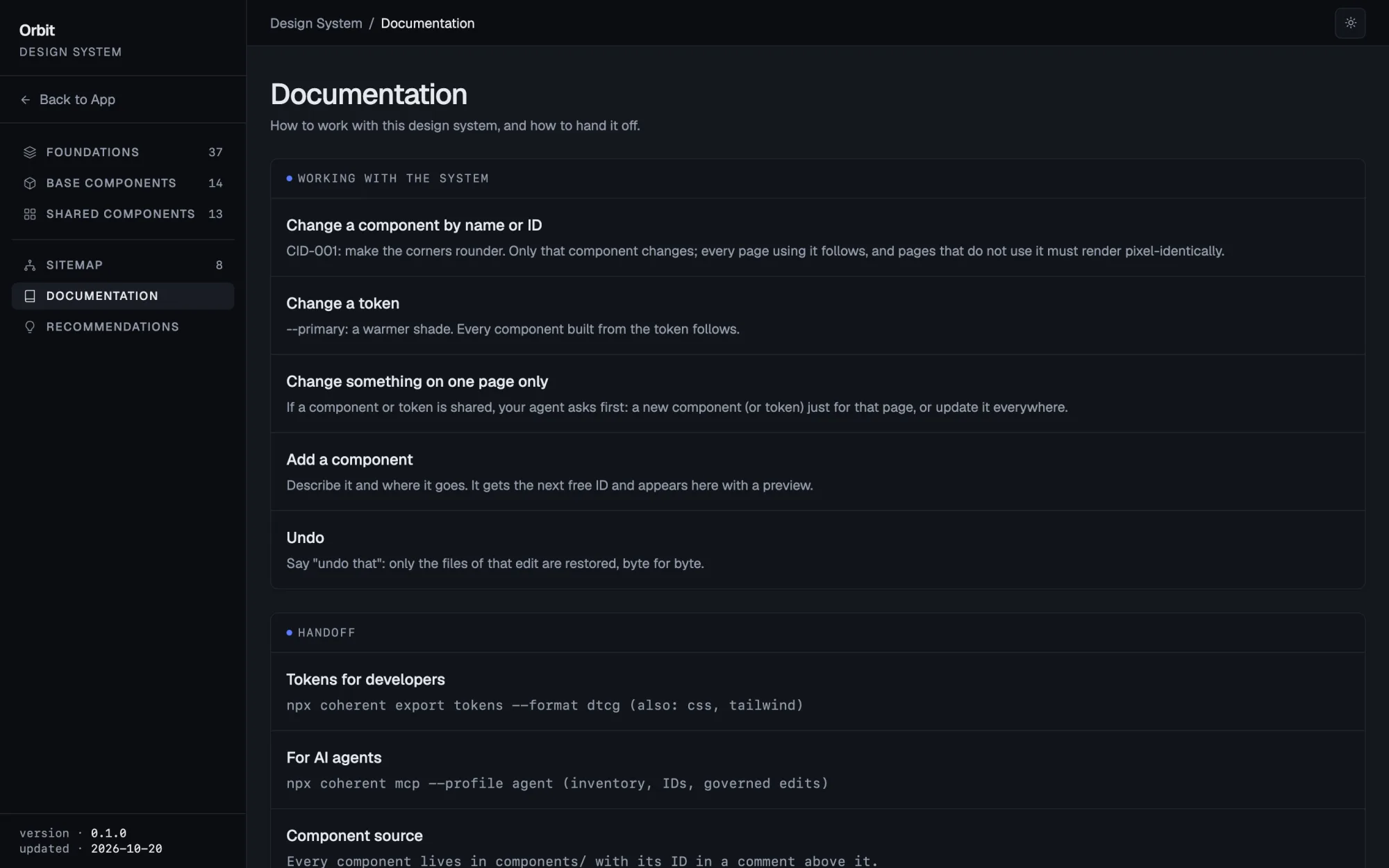
Task: Click the Documentation page heading
Action: click(369, 94)
